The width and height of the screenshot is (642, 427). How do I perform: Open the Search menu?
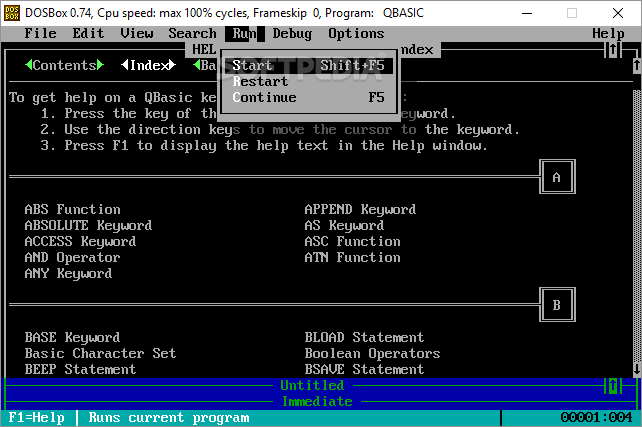coord(192,34)
